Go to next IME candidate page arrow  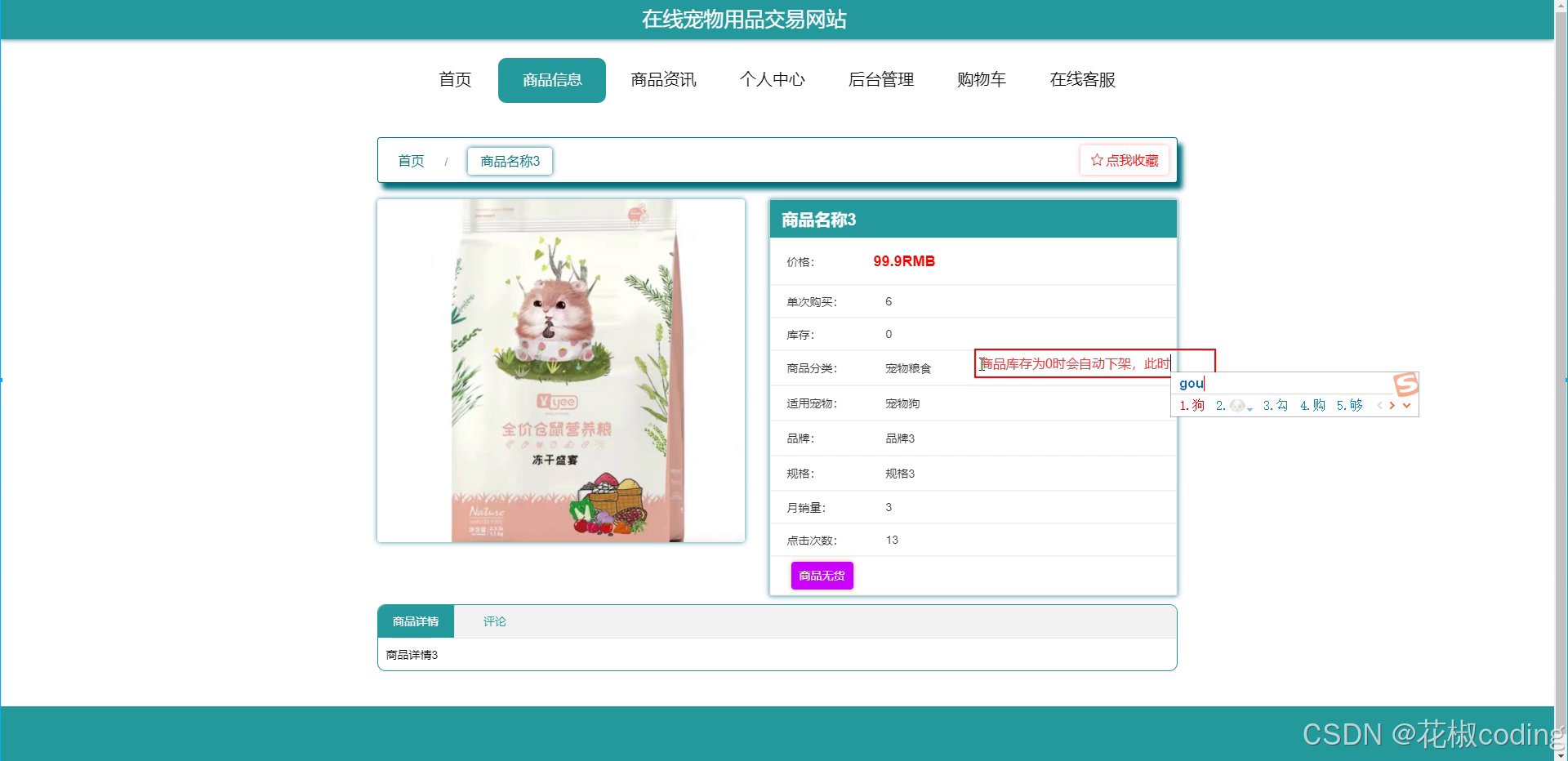point(1392,406)
